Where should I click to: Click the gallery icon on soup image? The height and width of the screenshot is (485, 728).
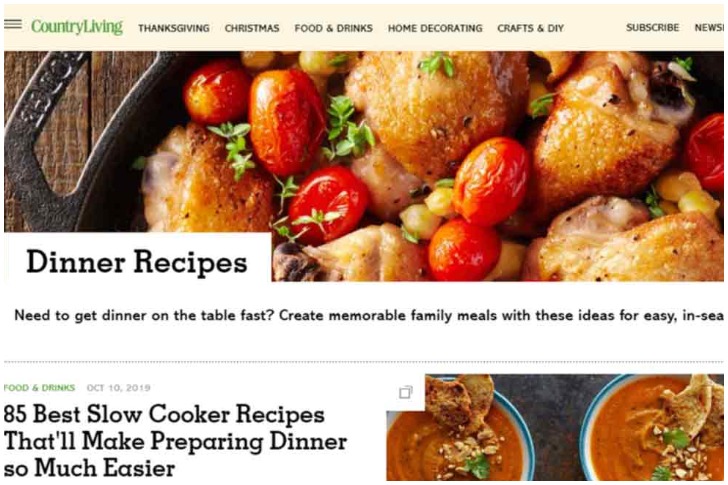point(405,393)
